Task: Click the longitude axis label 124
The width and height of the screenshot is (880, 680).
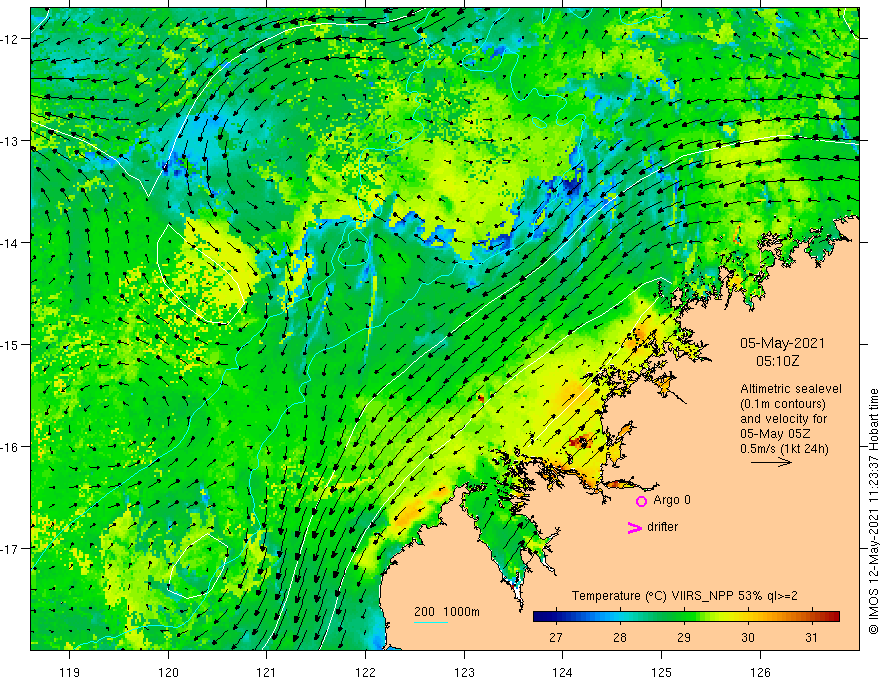Action: 563,672
